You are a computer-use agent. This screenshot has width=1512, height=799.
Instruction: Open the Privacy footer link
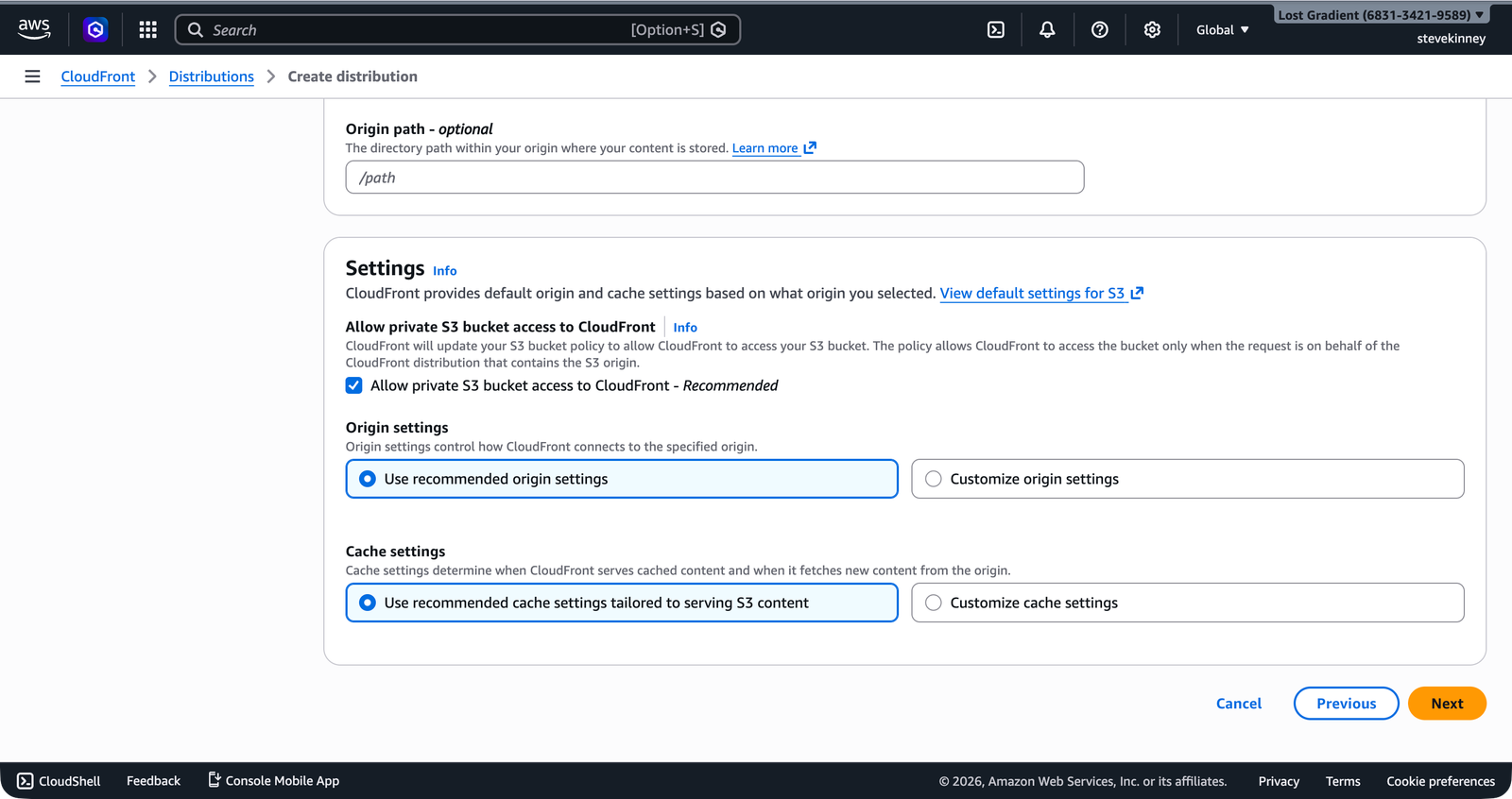tap(1279, 781)
